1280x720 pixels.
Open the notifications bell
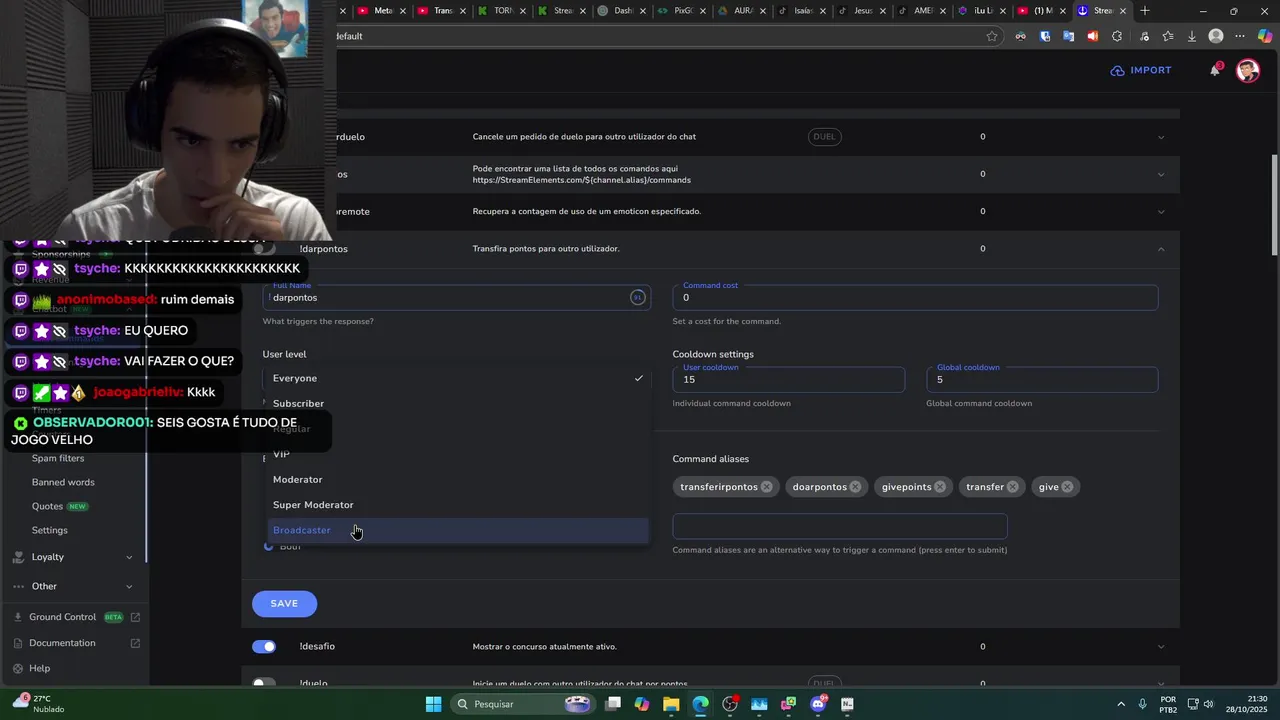coord(1215,70)
